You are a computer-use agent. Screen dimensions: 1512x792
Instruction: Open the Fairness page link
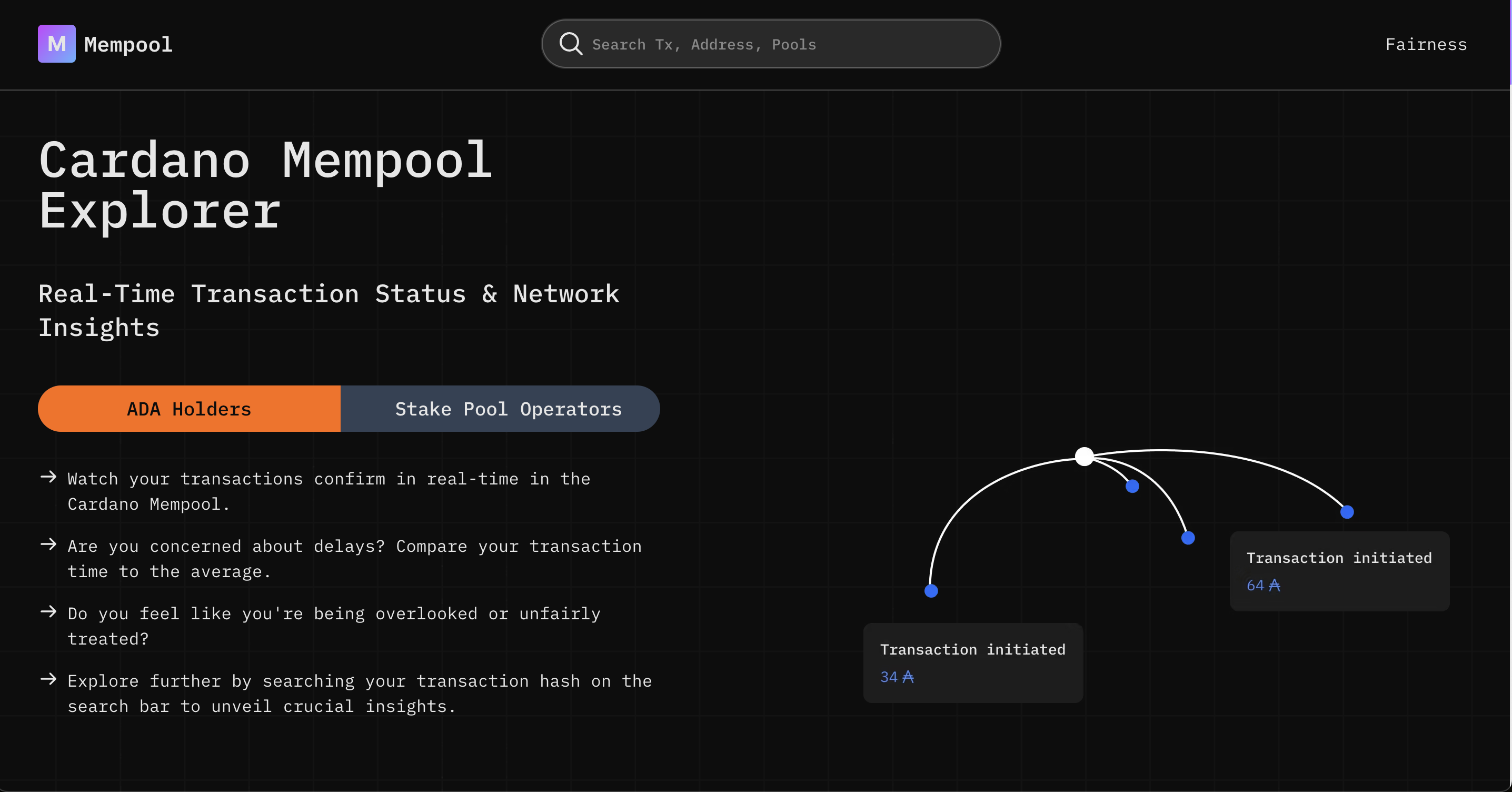coord(1426,45)
